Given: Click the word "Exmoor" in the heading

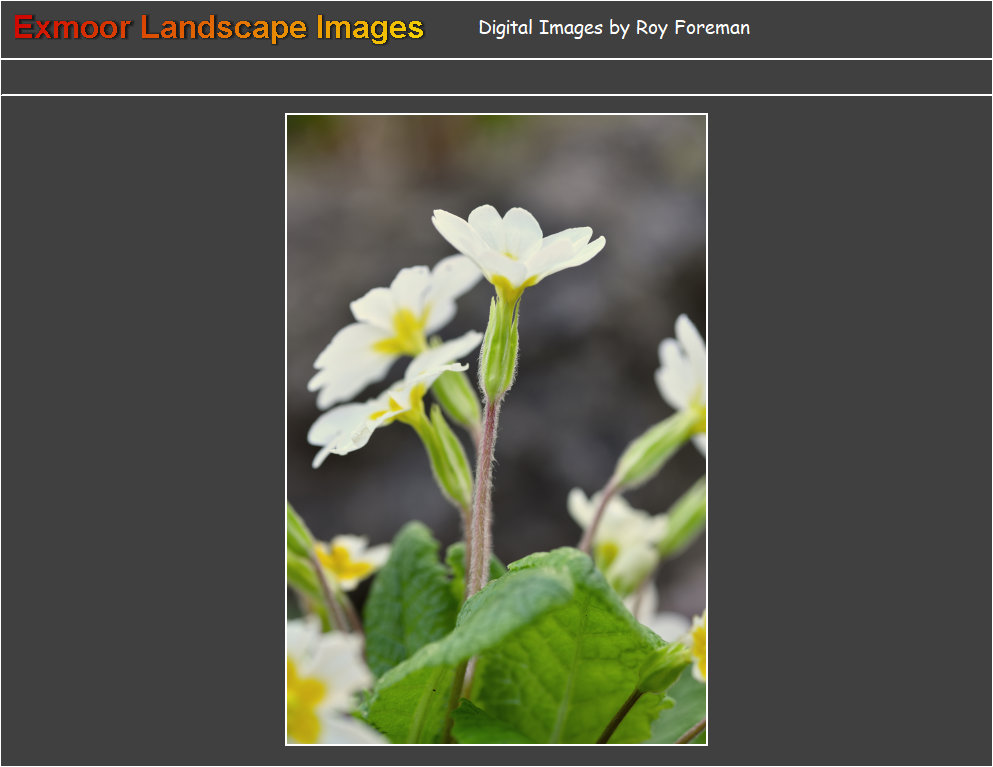Looking at the screenshot, I should point(72,28).
